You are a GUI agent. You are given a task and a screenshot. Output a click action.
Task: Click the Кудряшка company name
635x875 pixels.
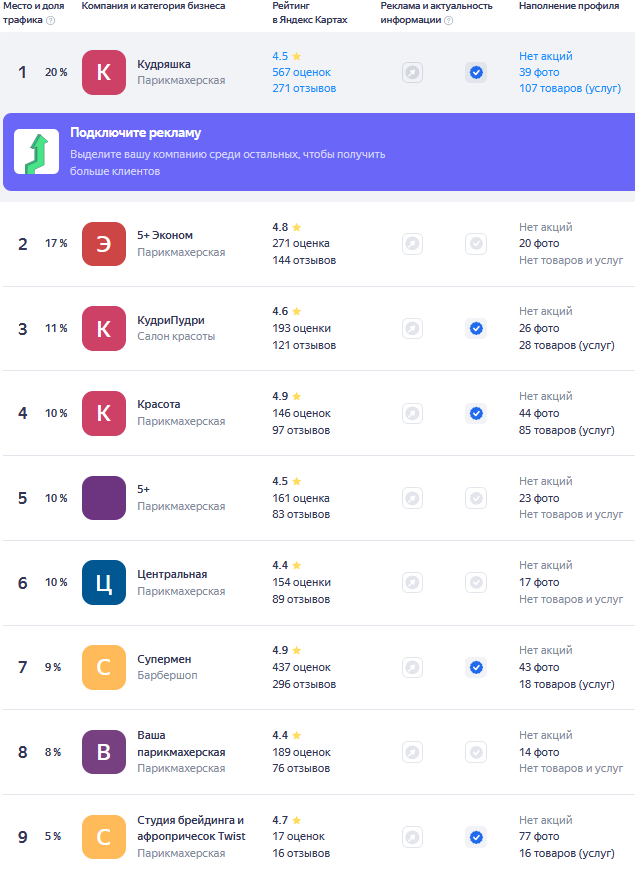coord(164,64)
